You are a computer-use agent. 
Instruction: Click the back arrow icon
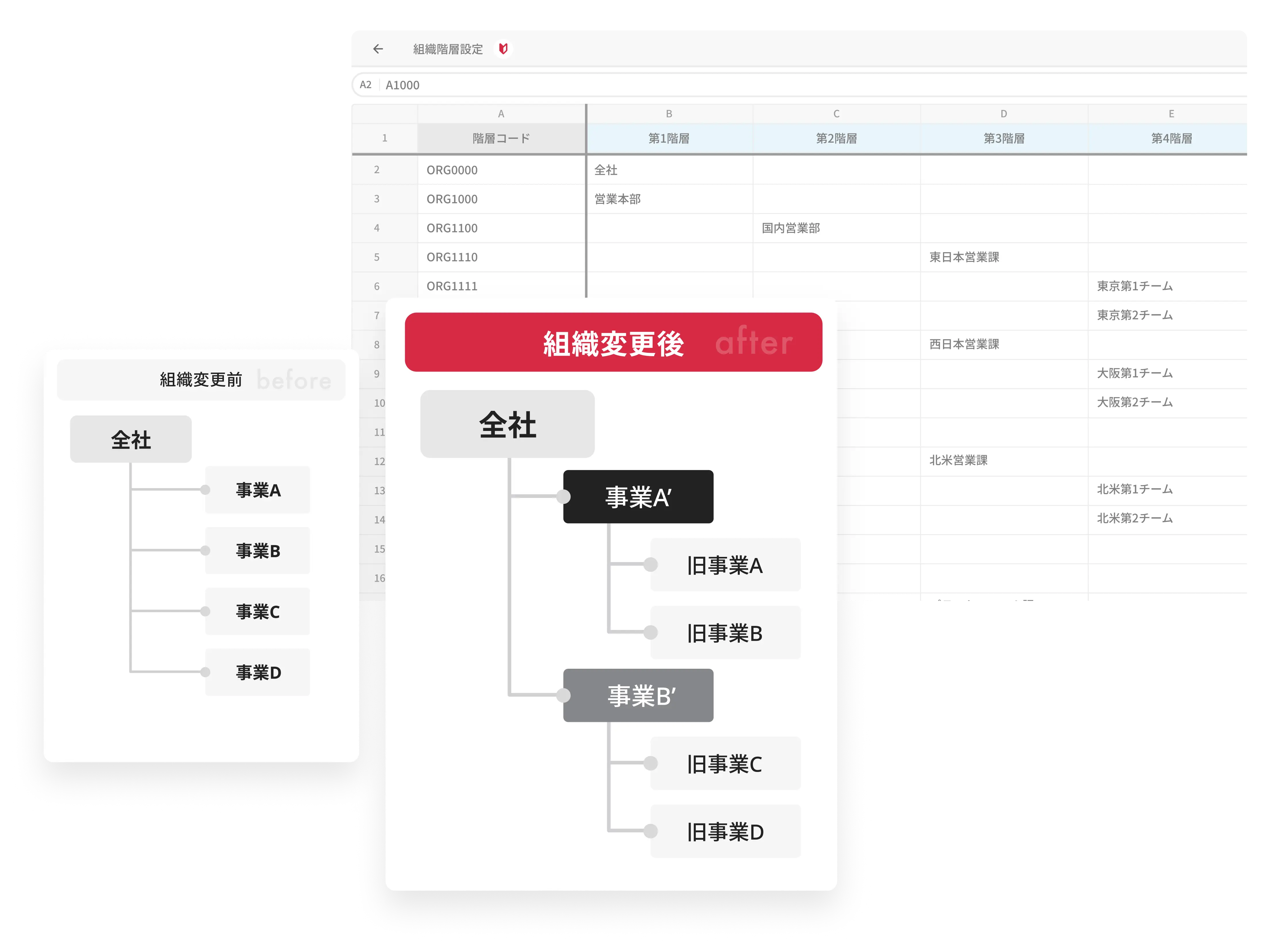(x=378, y=49)
